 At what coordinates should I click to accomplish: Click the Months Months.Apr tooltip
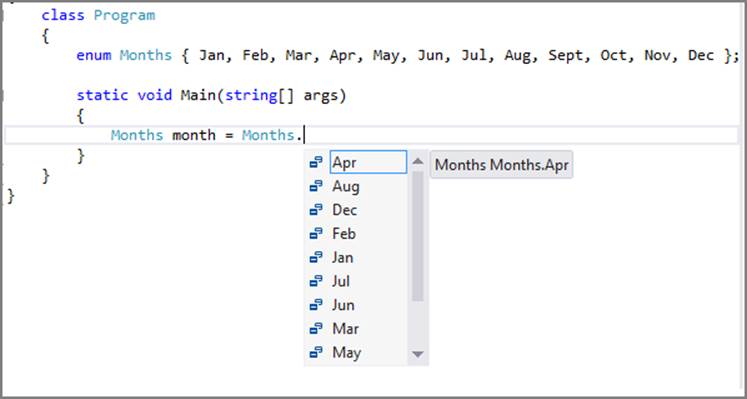(x=502, y=165)
